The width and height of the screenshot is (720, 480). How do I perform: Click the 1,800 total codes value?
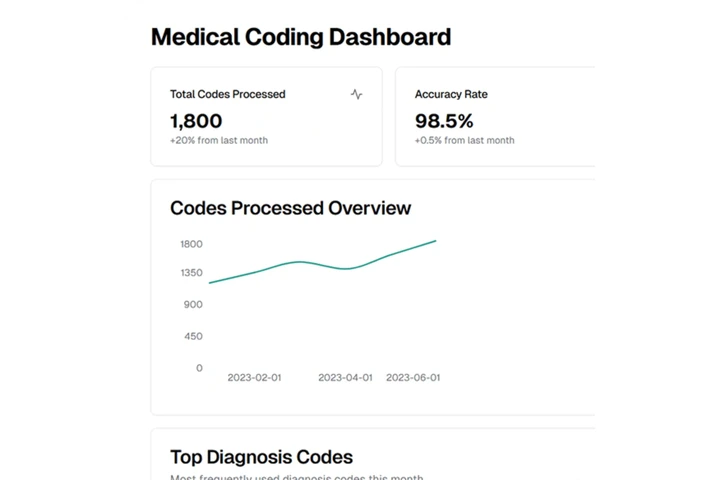coord(196,121)
